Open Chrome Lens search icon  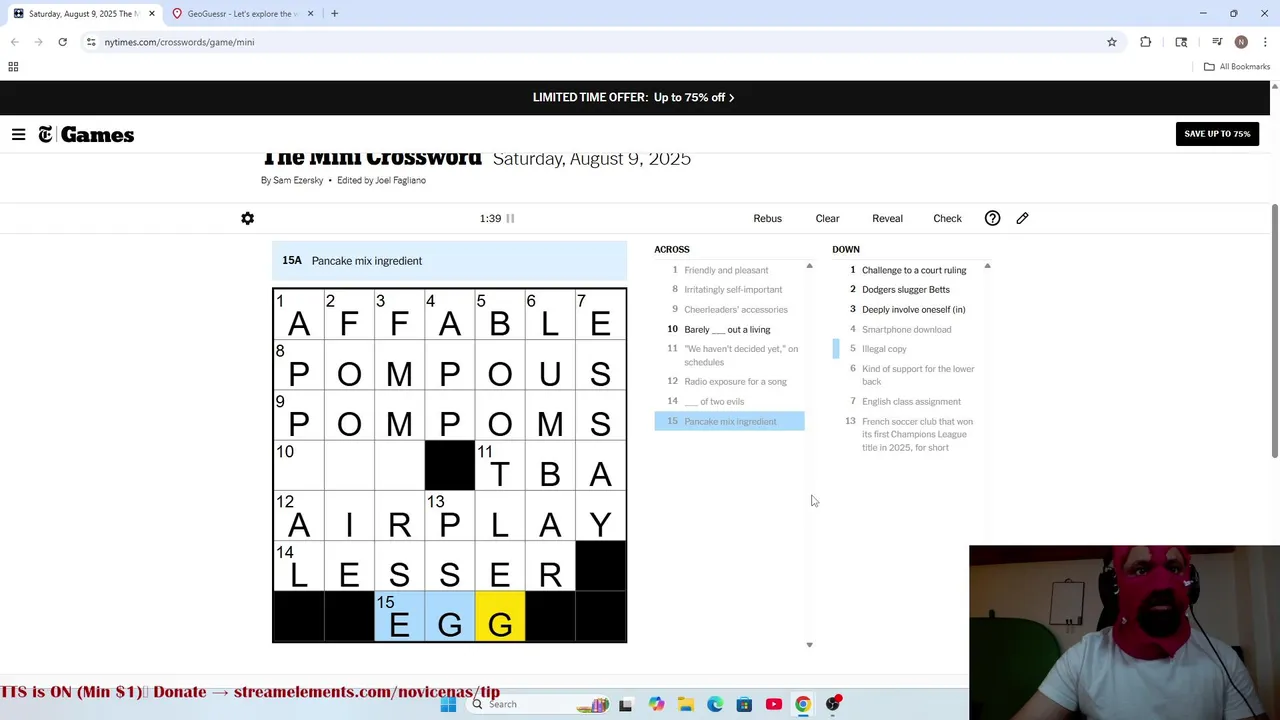pos(1181,42)
